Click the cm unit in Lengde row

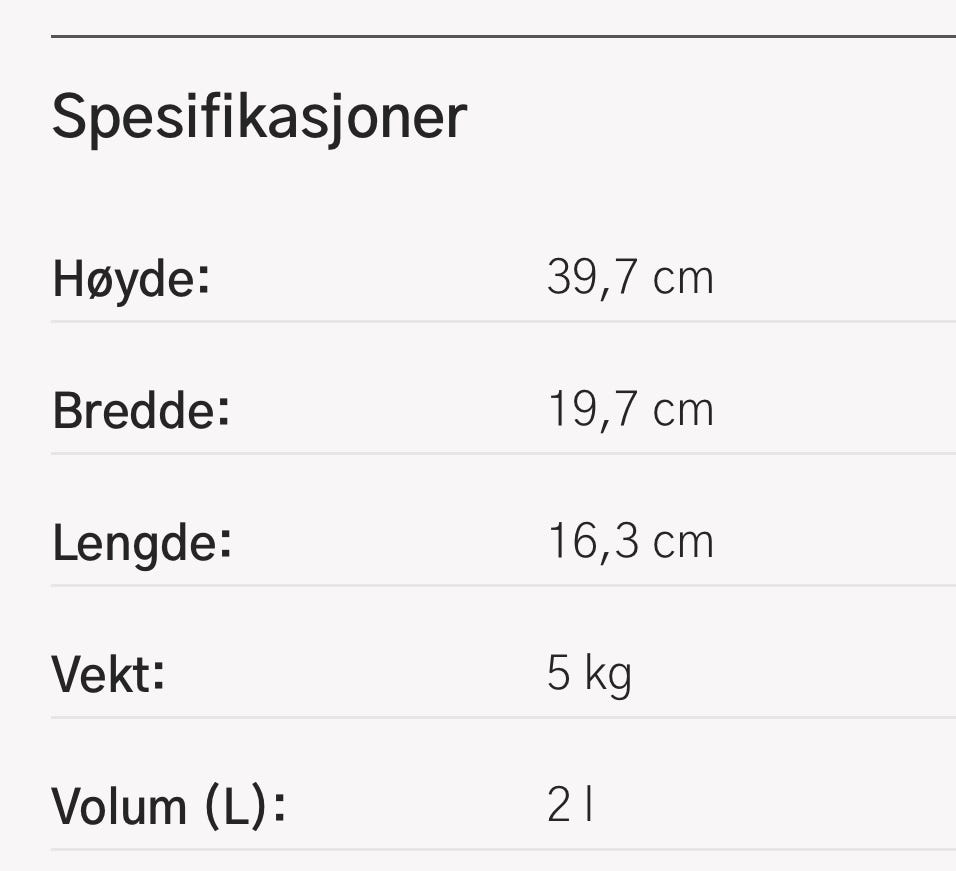[683, 542]
